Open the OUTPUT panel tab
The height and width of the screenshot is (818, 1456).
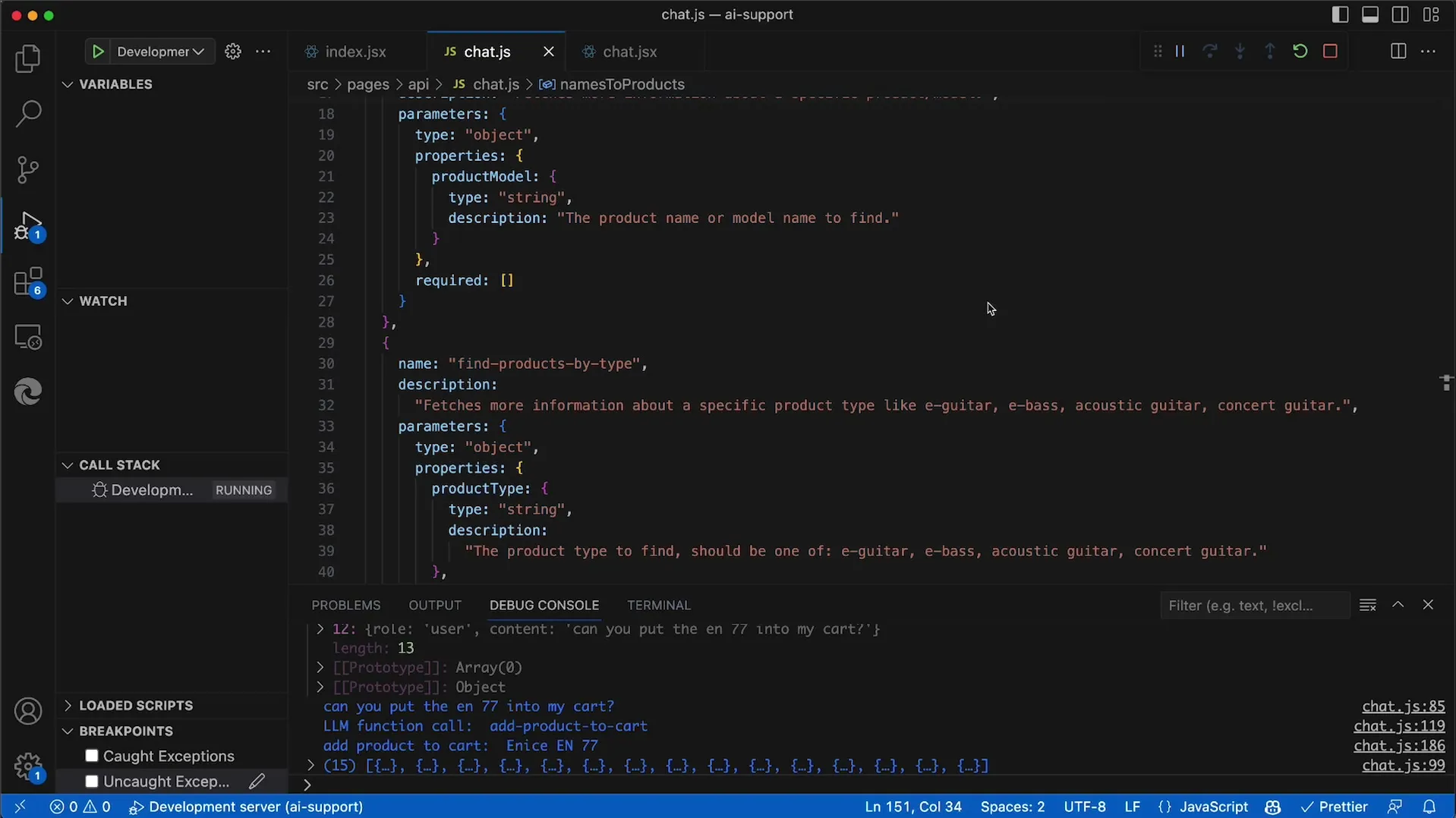435,606
